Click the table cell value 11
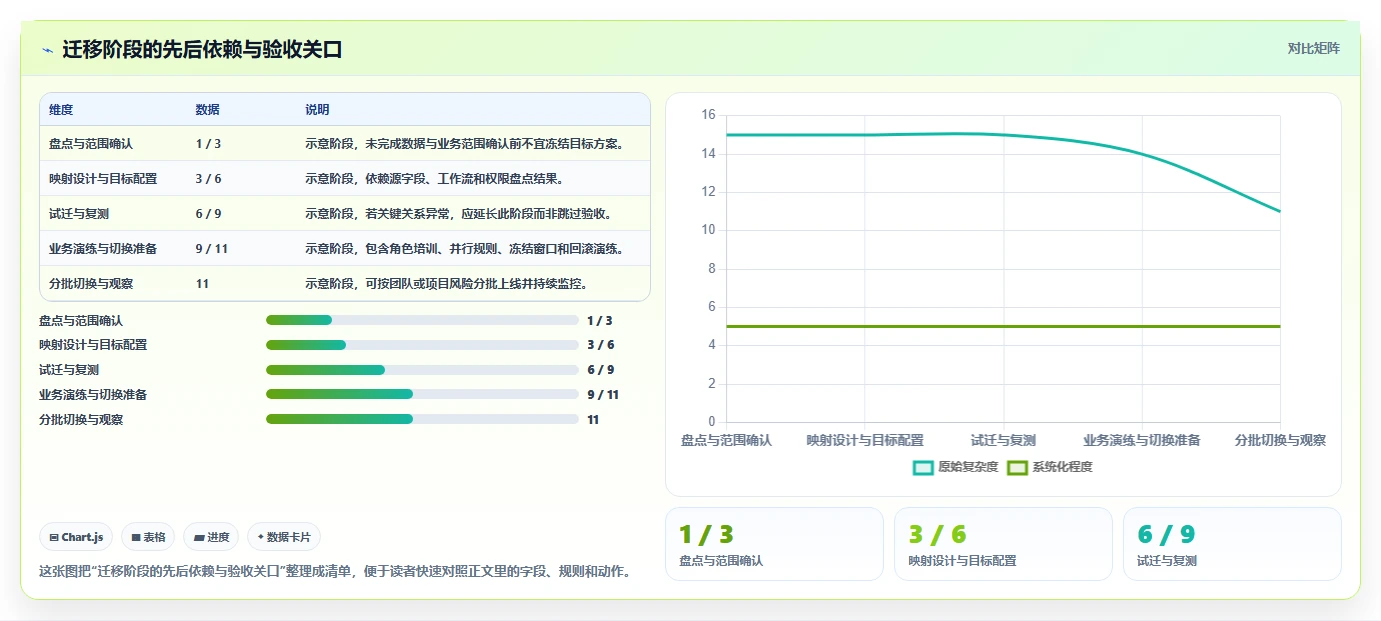 tap(202, 284)
